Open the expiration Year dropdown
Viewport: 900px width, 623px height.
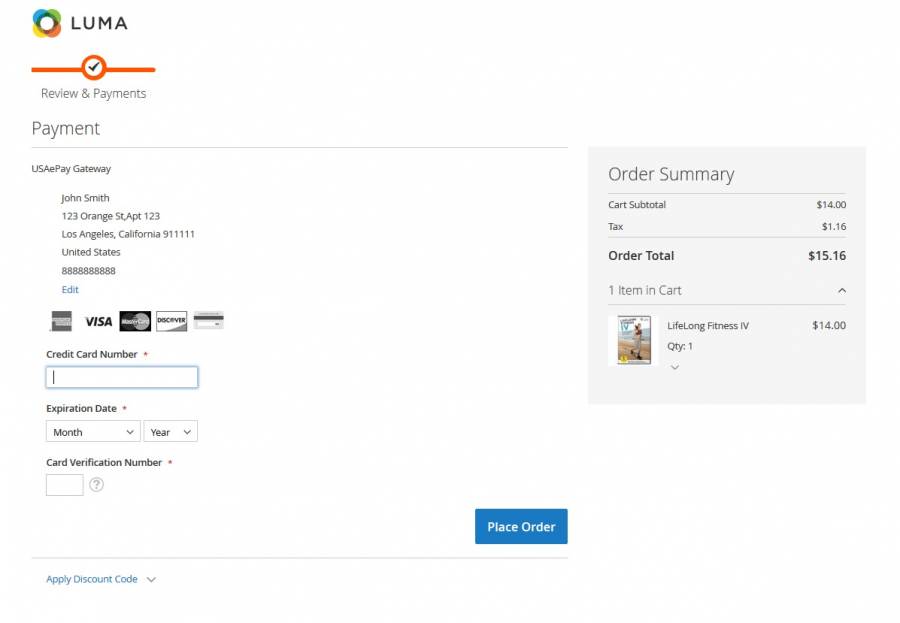[171, 432]
